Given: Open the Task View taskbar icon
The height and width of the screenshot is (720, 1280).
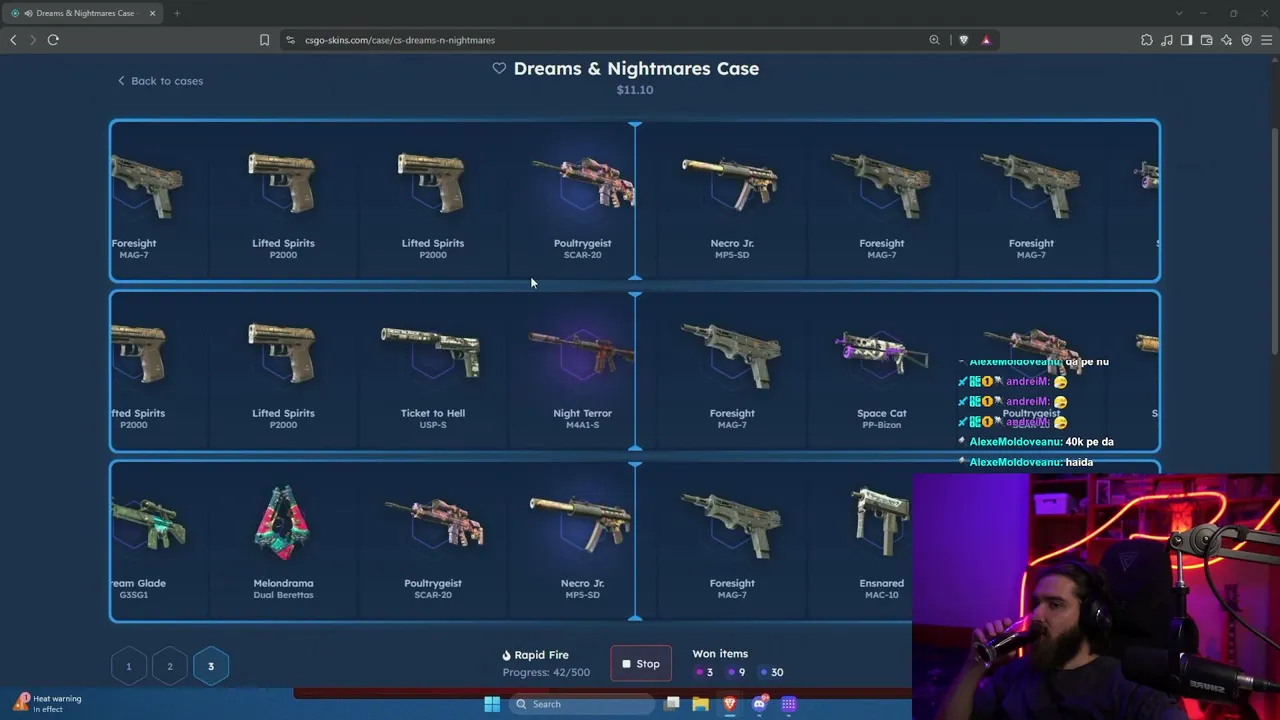Looking at the screenshot, I should pos(672,704).
